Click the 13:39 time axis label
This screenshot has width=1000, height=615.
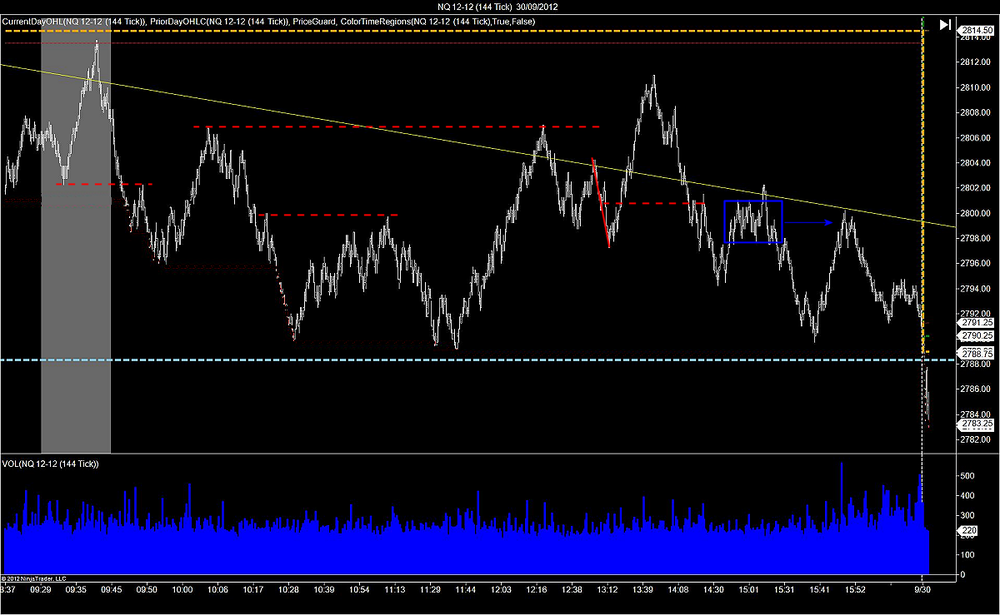[x=643, y=589]
